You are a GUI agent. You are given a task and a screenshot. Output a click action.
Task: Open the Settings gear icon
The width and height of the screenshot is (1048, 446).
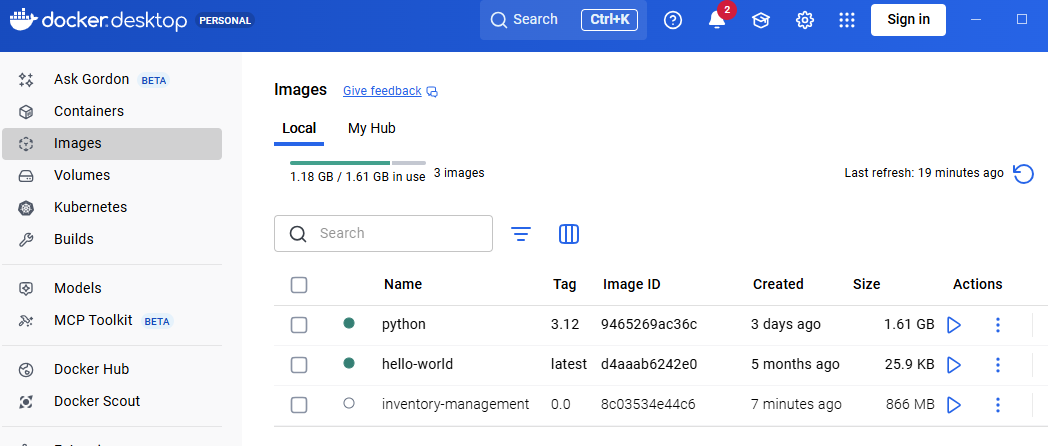(x=805, y=20)
